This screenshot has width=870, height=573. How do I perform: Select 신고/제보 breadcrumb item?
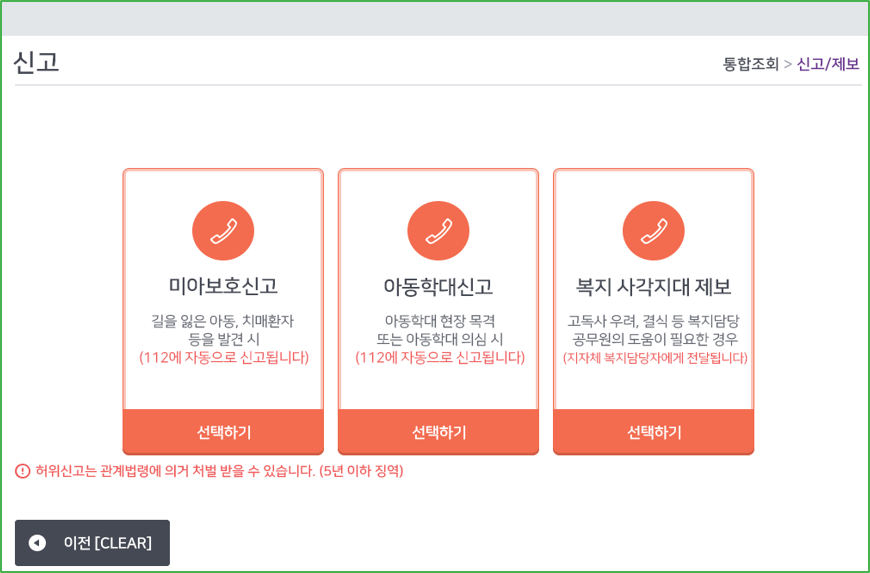(828, 64)
